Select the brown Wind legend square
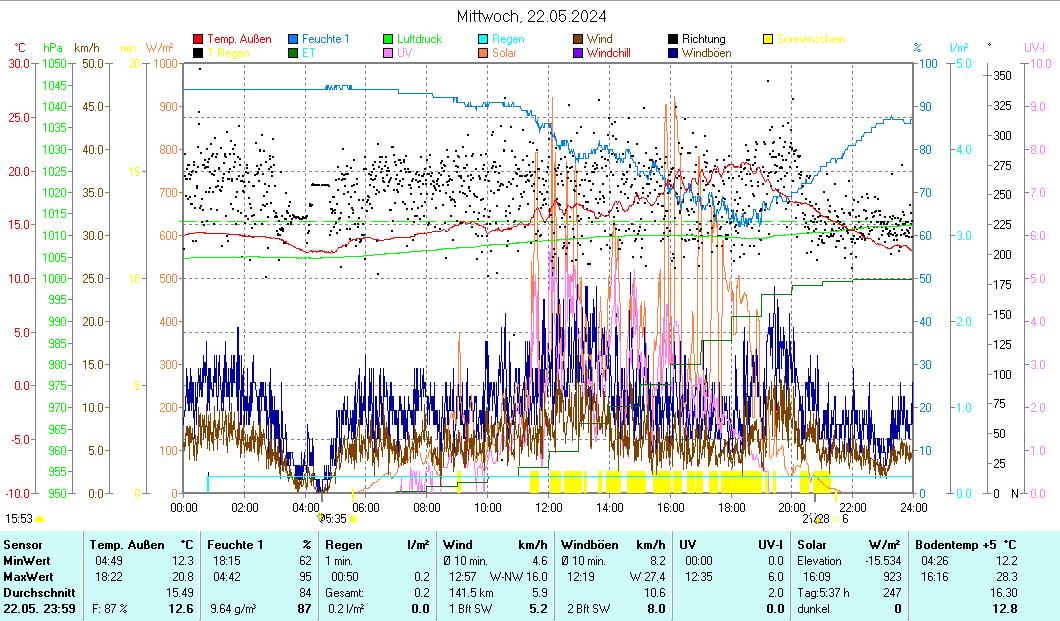This screenshot has height=621, width=1060. (579, 39)
